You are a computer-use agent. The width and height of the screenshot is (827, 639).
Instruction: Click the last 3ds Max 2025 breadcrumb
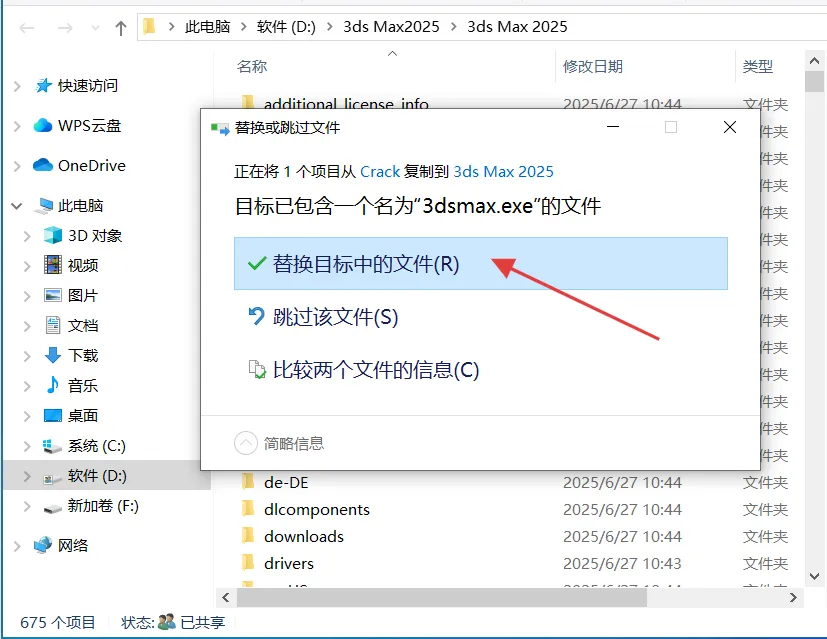click(517, 26)
